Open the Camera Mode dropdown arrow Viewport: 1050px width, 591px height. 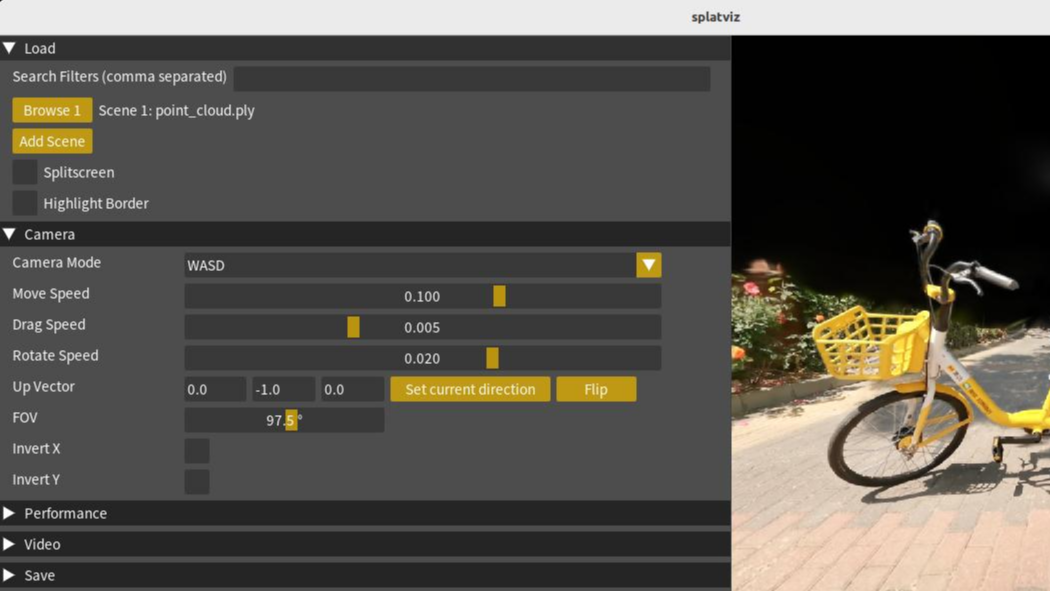click(x=648, y=265)
